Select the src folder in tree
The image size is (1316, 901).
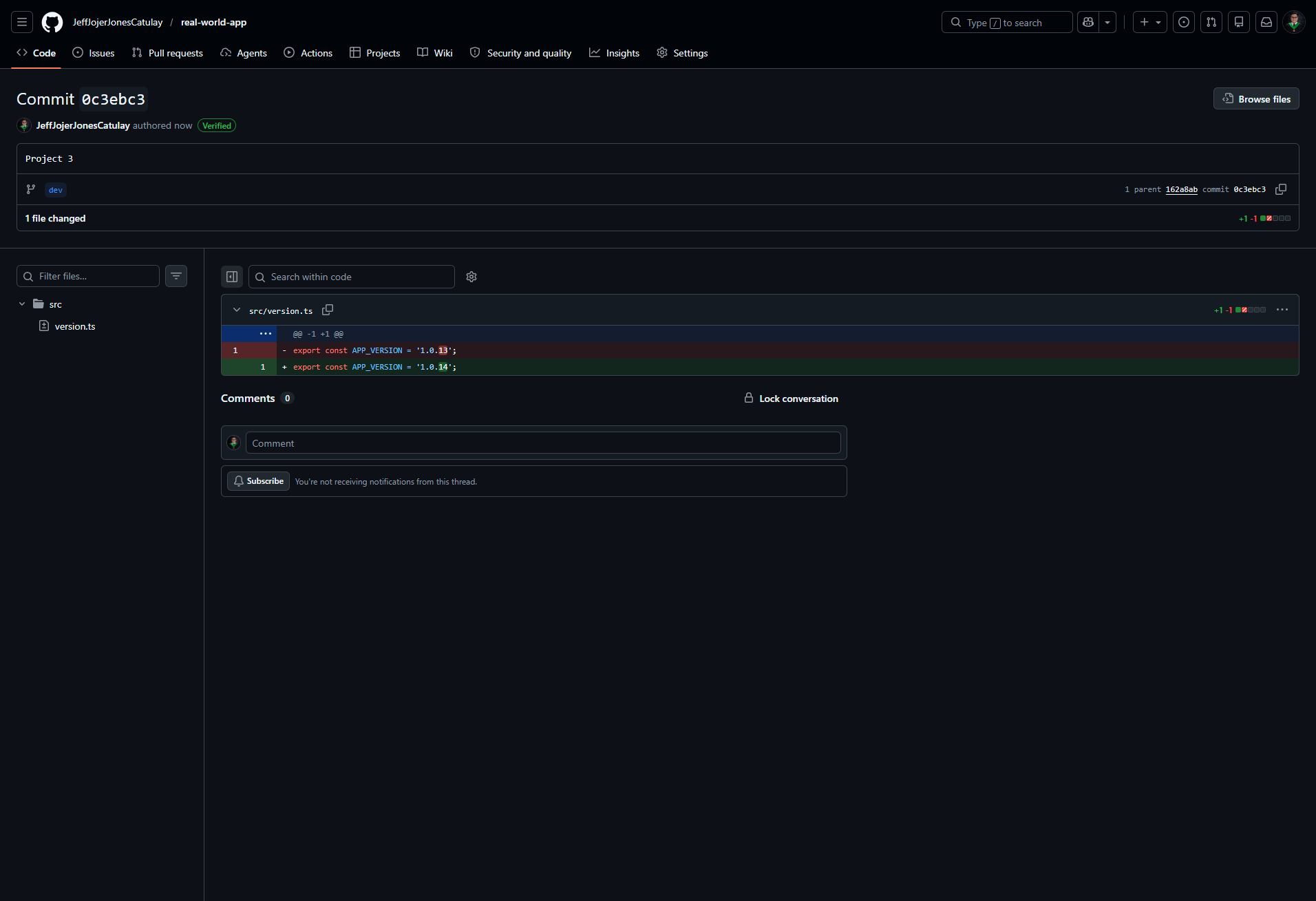click(56, 304)
